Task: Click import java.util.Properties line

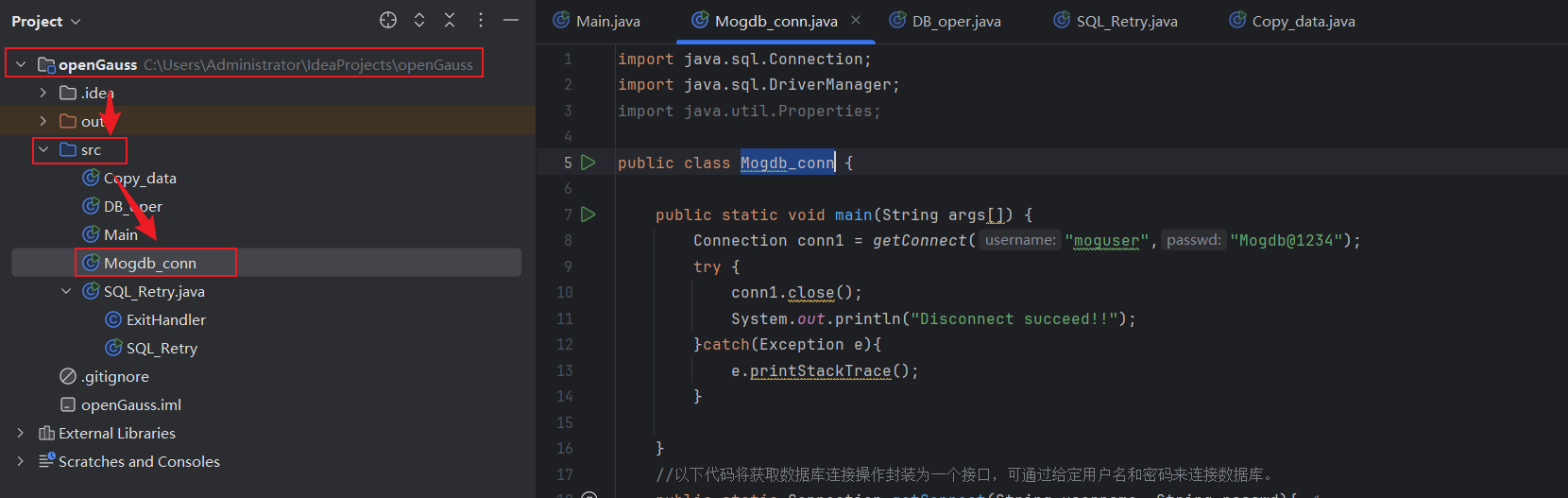Action: (x=749, y=111)
